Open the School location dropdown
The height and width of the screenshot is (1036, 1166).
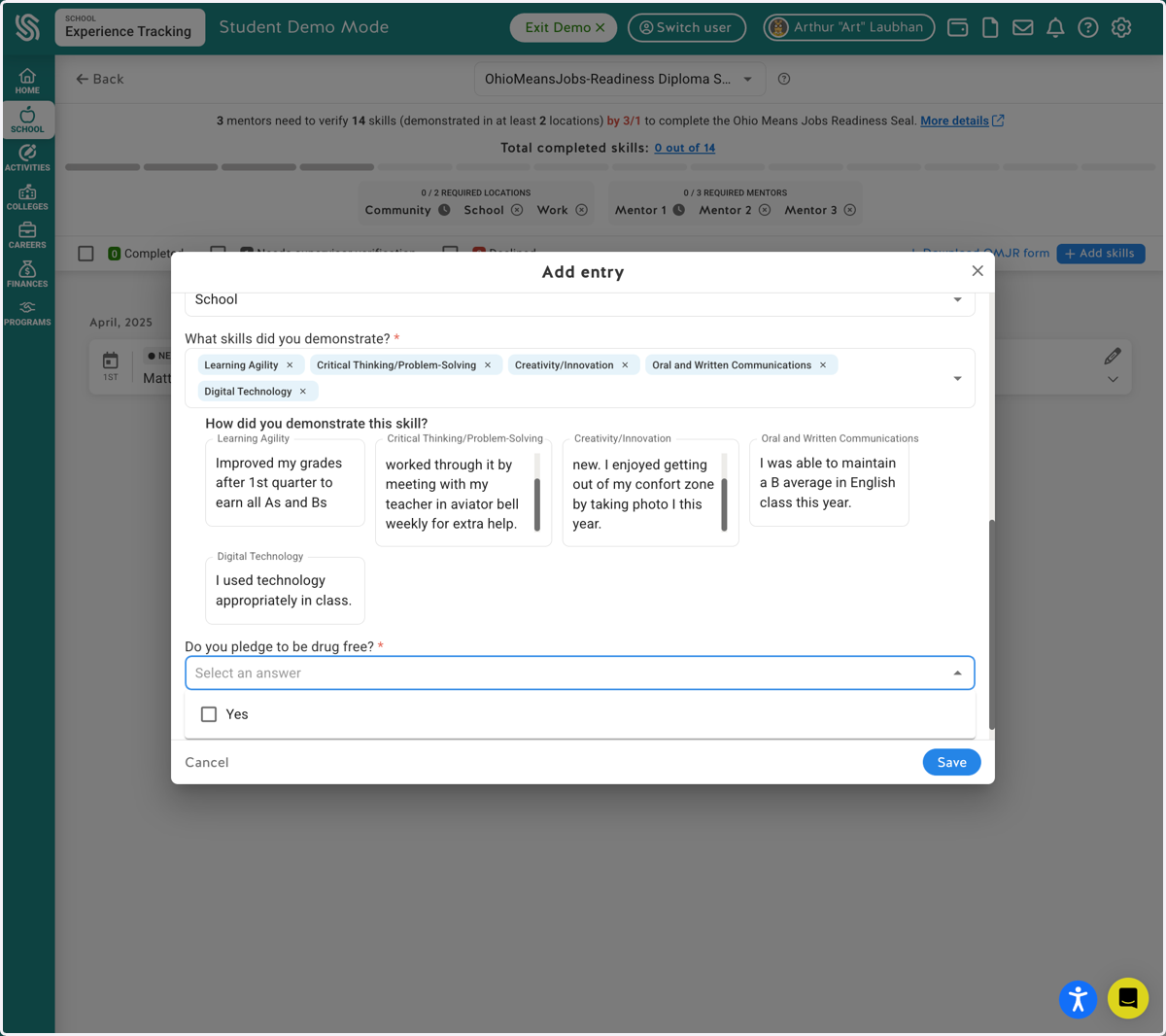click(580, 300)
